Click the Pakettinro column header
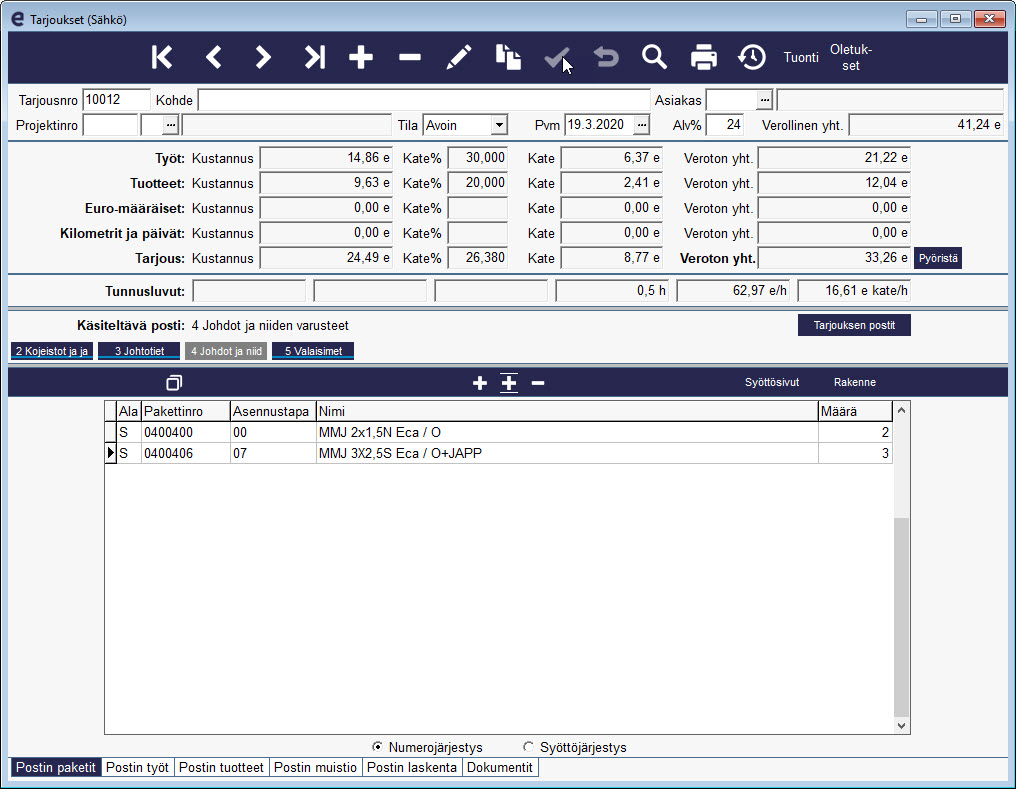This screenshot has height=789, width=1016. click(x=186, y=411)
